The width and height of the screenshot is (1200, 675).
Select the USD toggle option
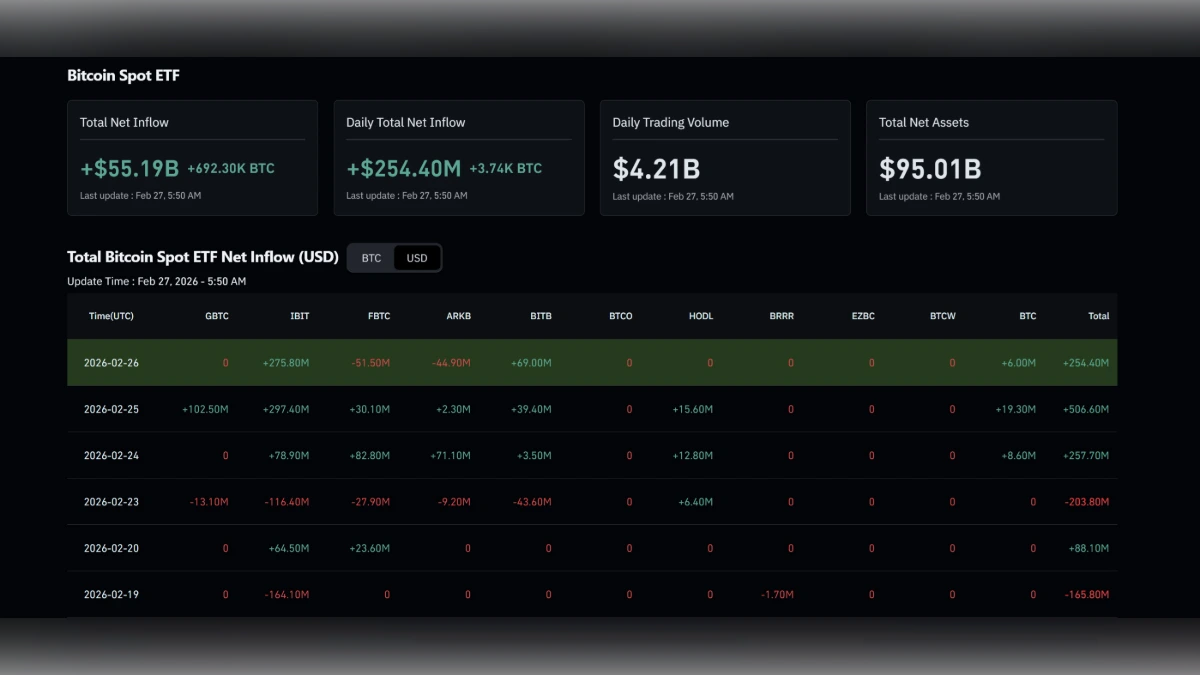[416, 257]
